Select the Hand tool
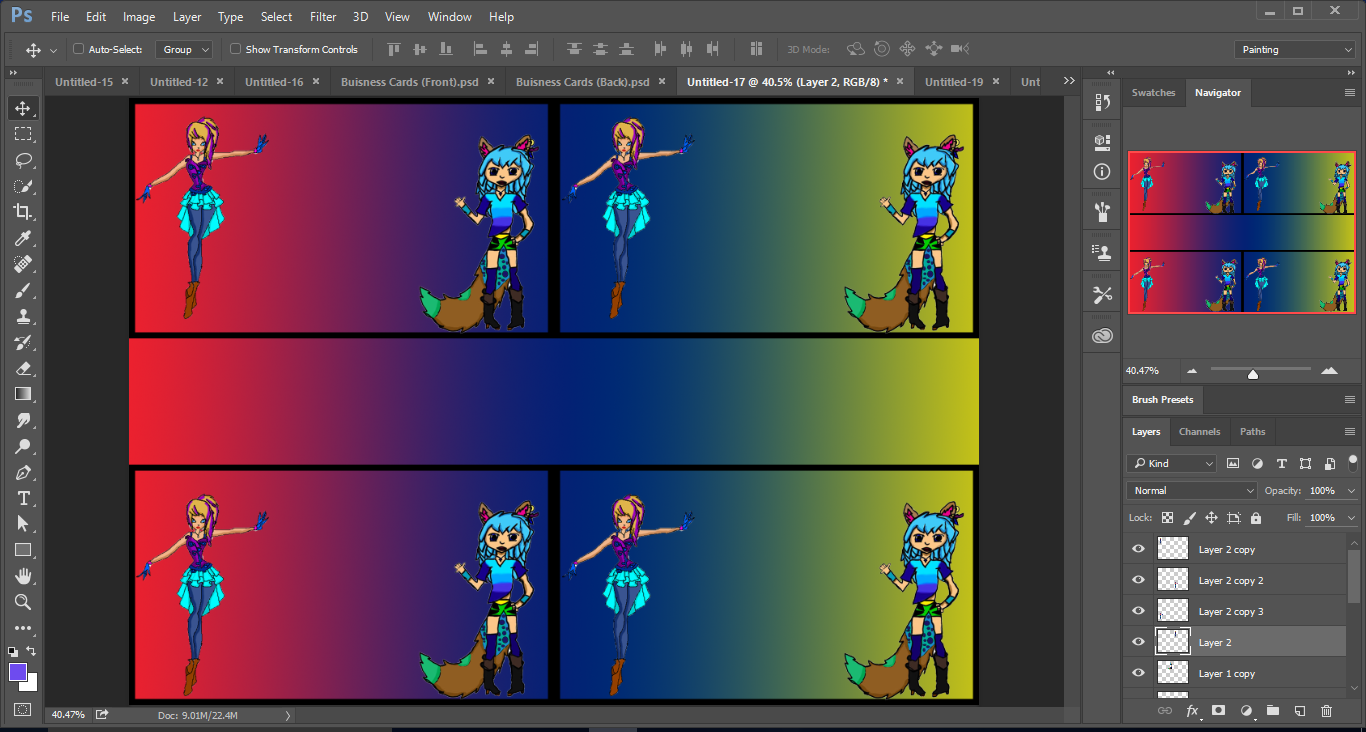Image resolution: width=1366 pixels, height=732 pixels. click(22, 576)
